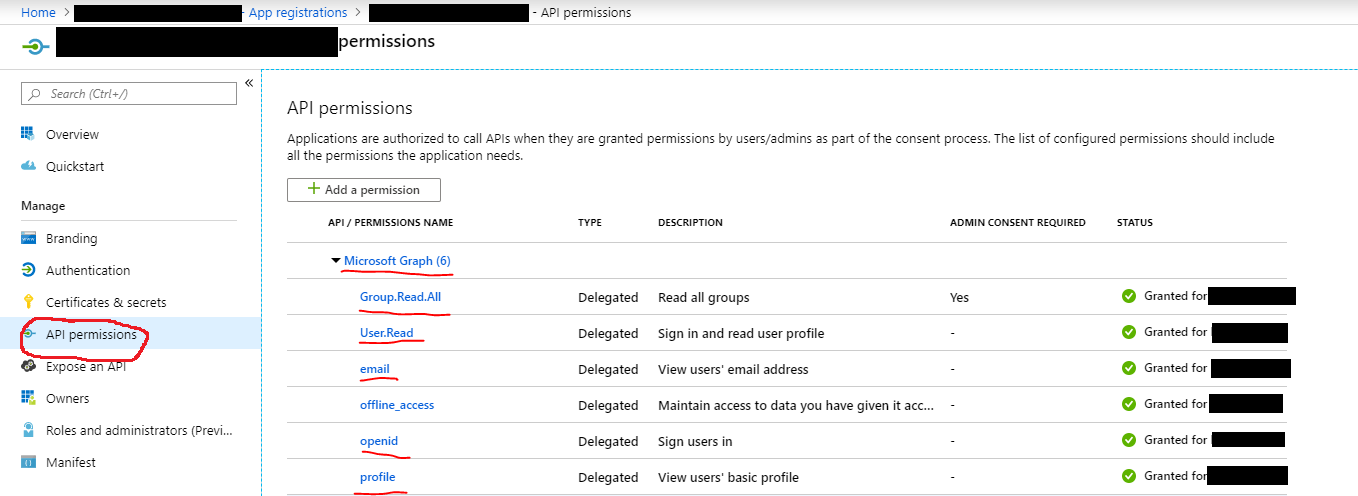Click the green check status for Group.Read.All
This screenshot has height=496, width=1358.
[1129, 296]
